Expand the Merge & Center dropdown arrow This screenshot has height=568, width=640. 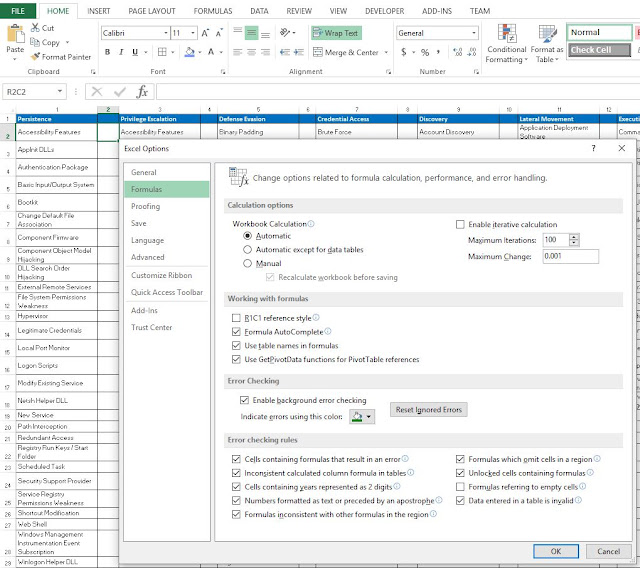tap(386, 53)
